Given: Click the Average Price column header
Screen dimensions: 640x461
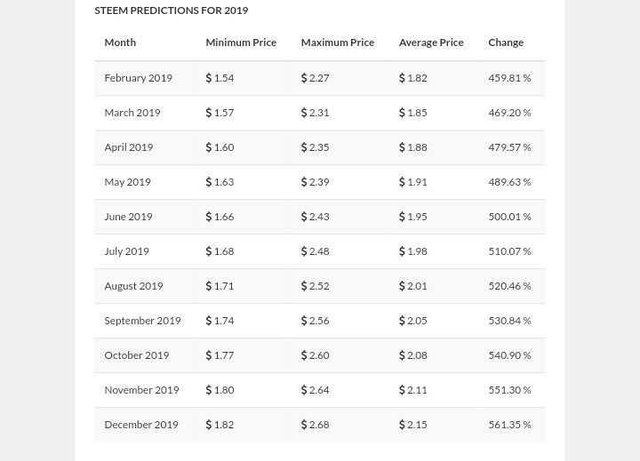Looking at the screenshot, I should click(431, 42).
